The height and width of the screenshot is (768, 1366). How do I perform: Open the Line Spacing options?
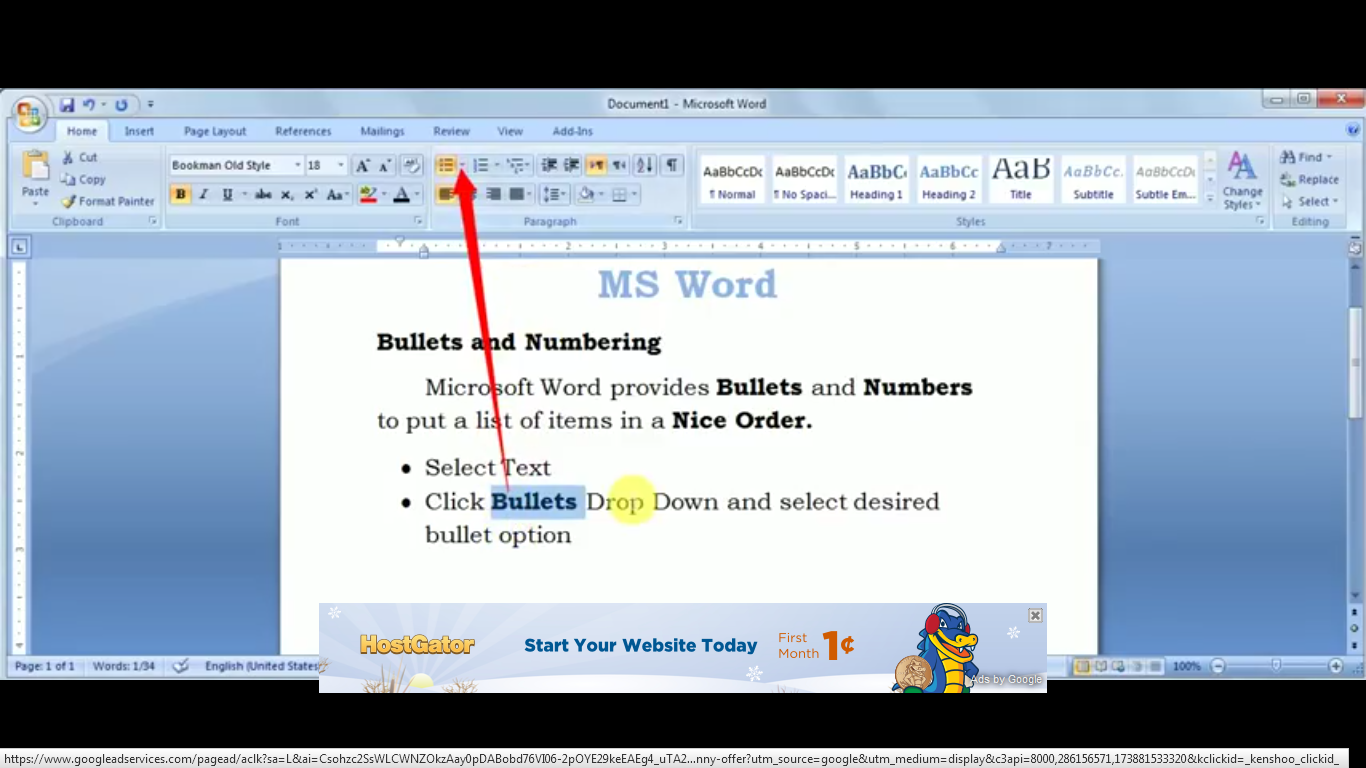553,194
